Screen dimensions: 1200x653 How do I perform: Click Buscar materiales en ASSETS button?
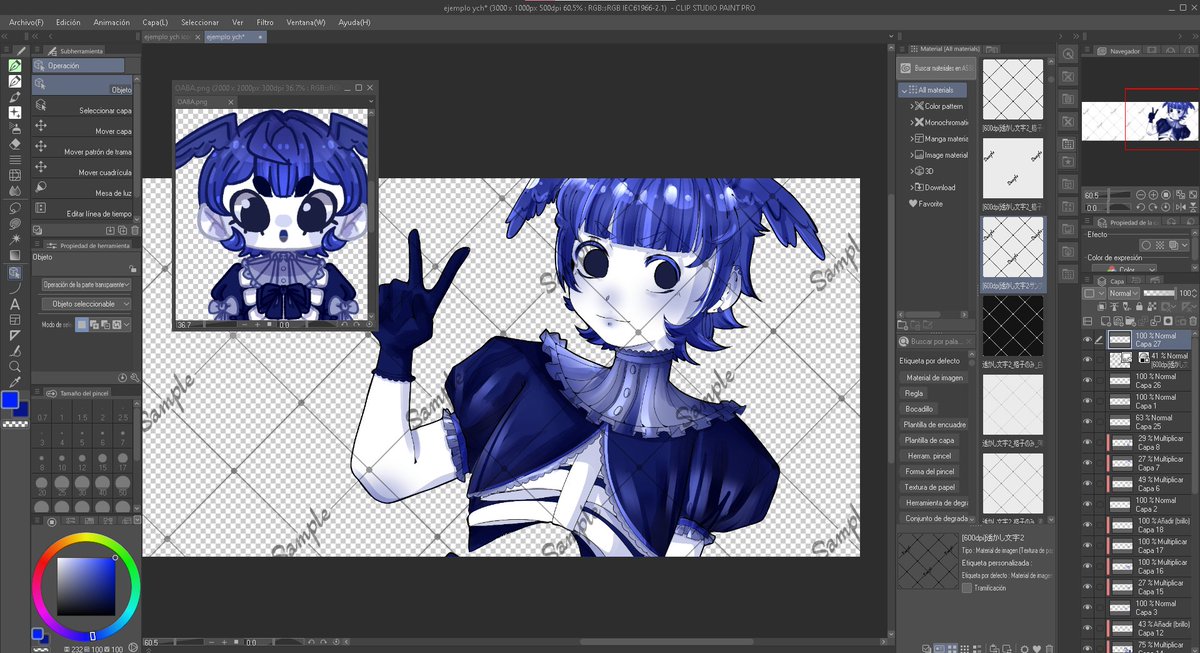pyautogui.click(x=938, y=69)
